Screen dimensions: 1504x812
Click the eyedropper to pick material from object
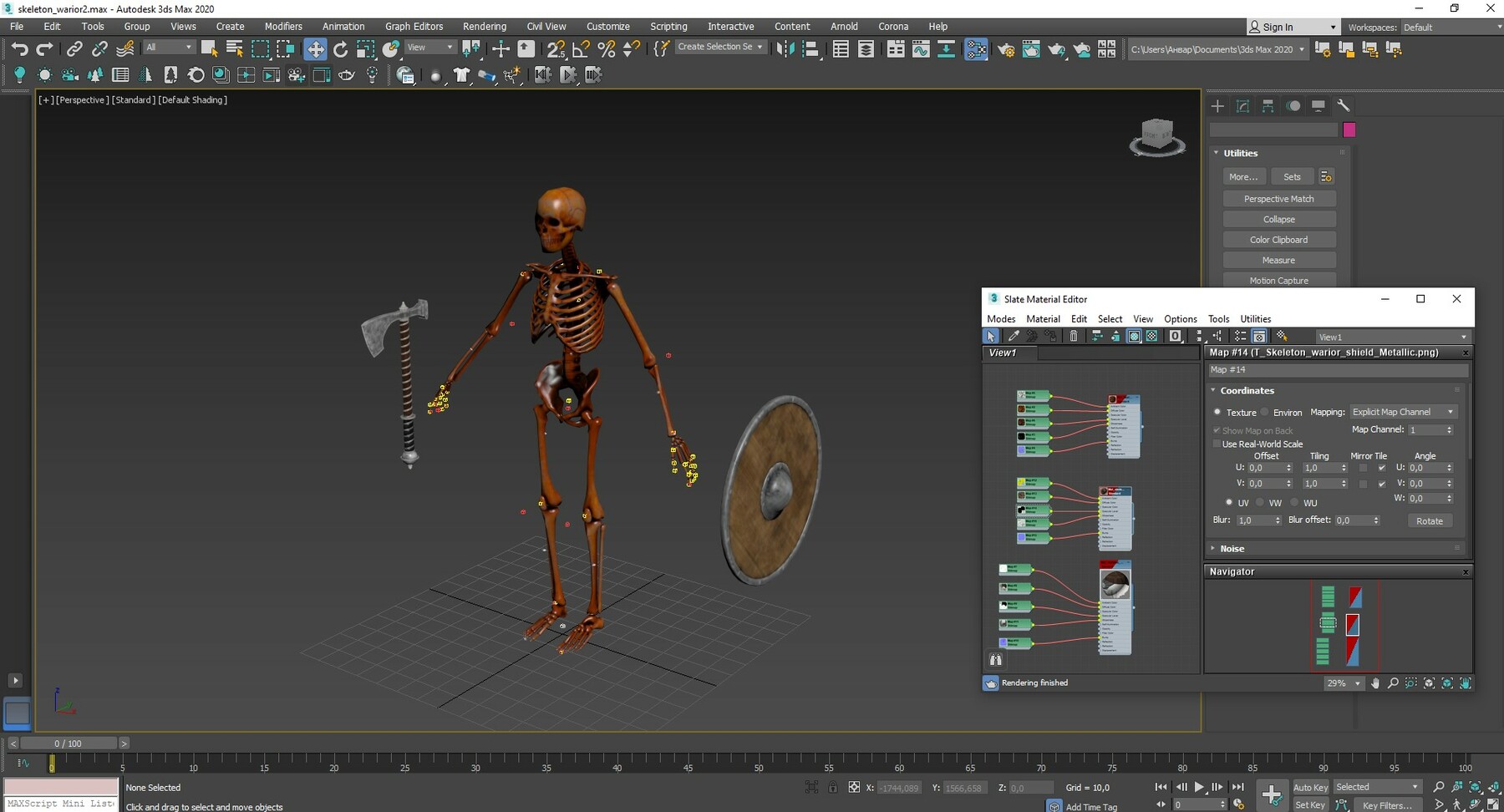tap(1014, 336)
